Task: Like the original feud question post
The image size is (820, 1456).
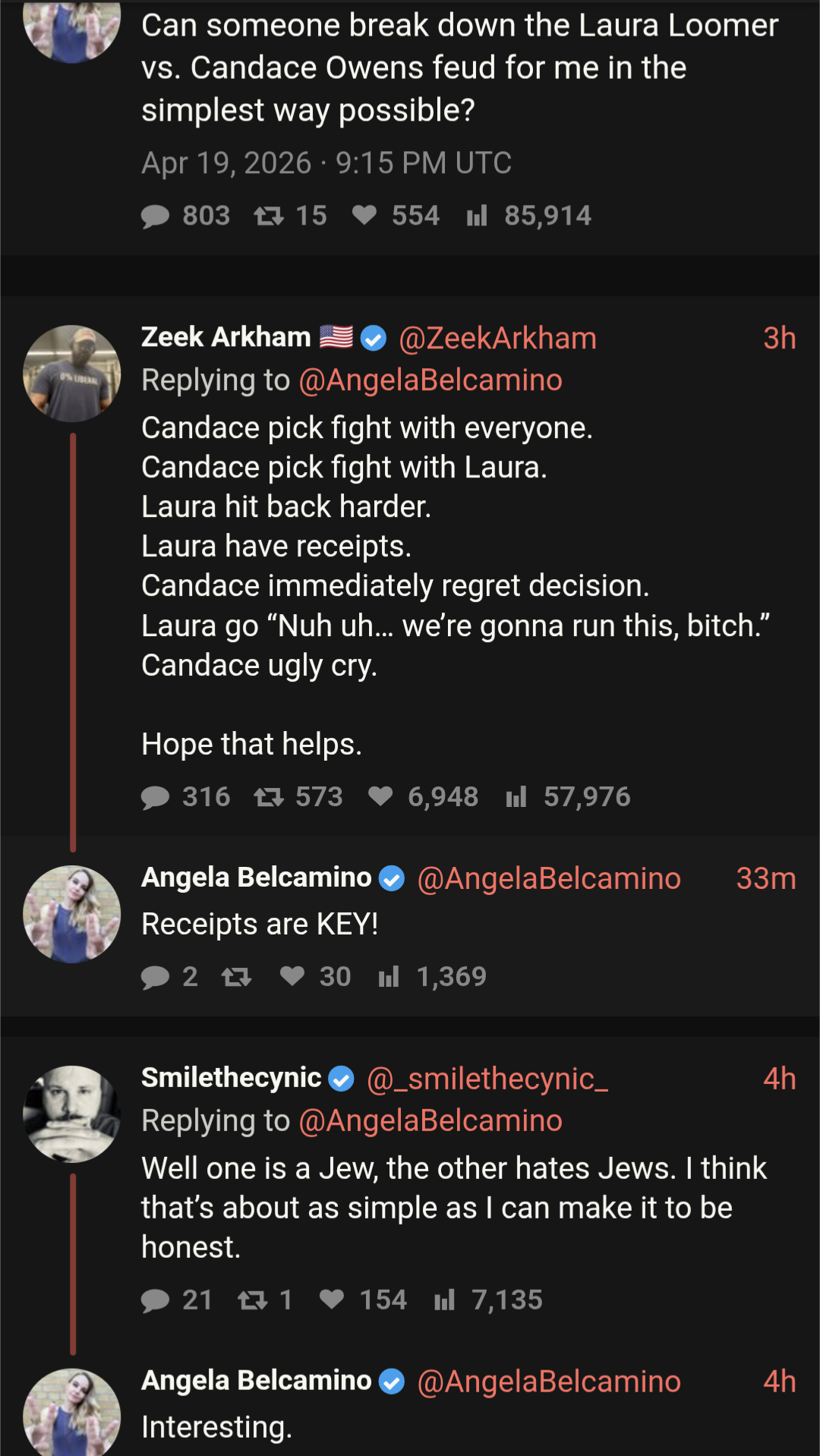Action: [x=364, y=216]
